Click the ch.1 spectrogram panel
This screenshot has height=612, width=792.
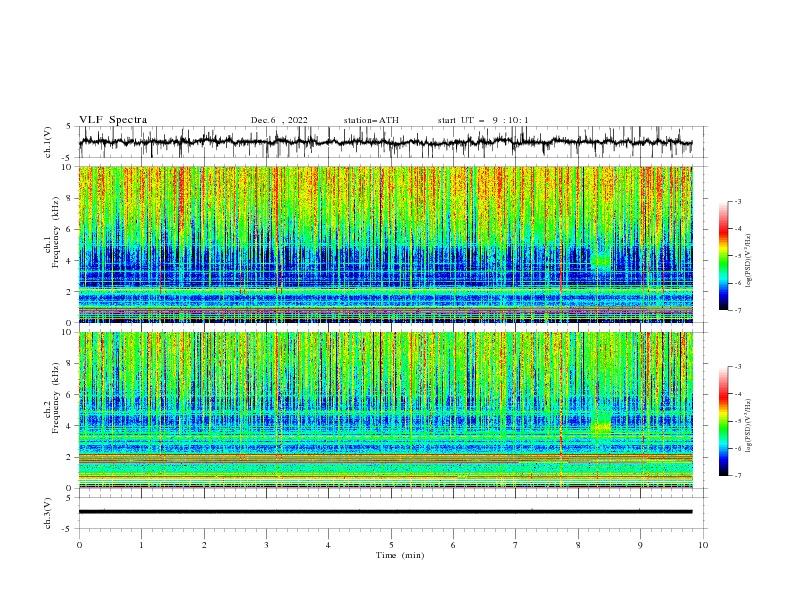385,244
